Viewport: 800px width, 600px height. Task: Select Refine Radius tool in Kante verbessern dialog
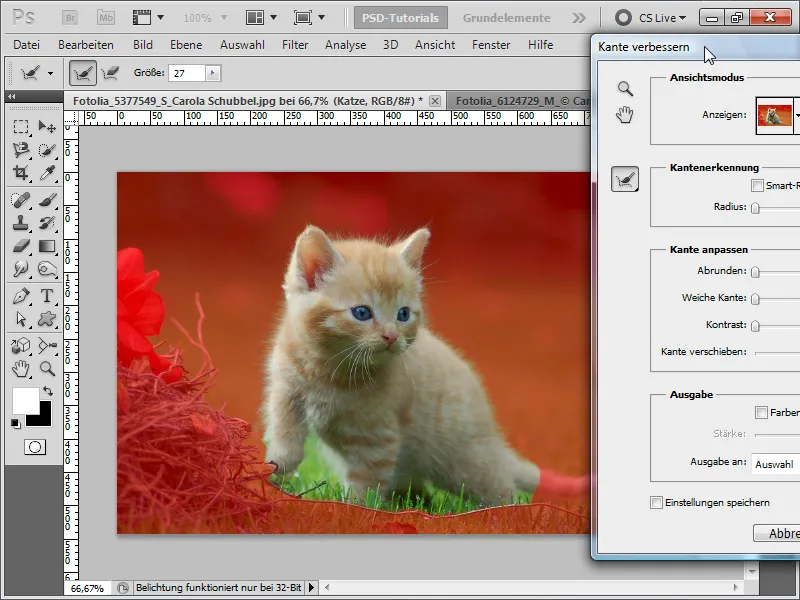click(x=625, y=179)
